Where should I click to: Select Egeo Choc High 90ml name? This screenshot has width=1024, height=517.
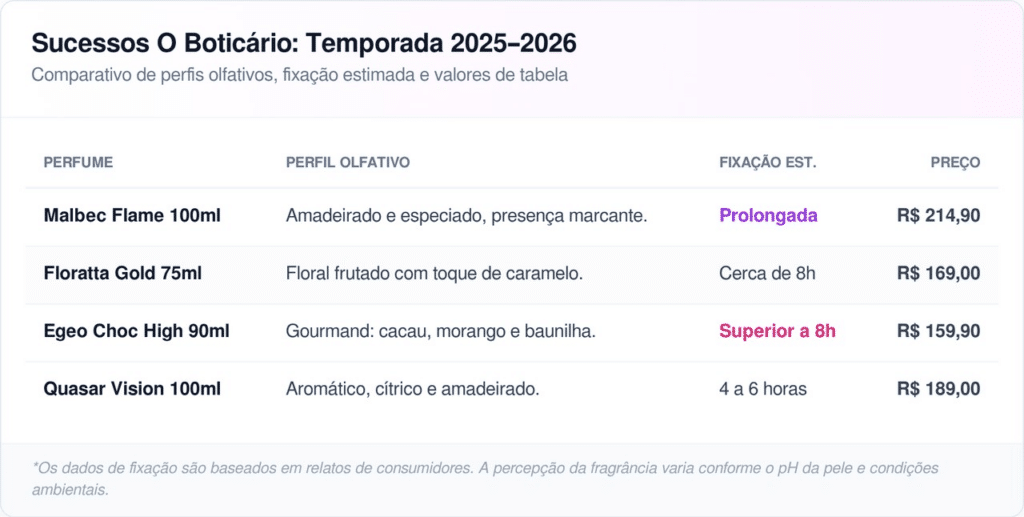pos(137,331)
